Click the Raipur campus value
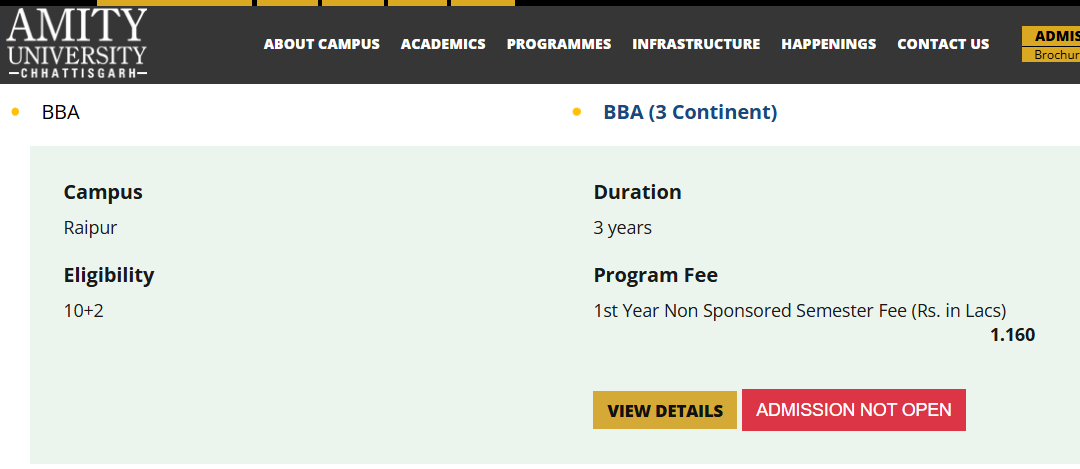This screenshot has width=1080, height=469. [x=90, y=228]
